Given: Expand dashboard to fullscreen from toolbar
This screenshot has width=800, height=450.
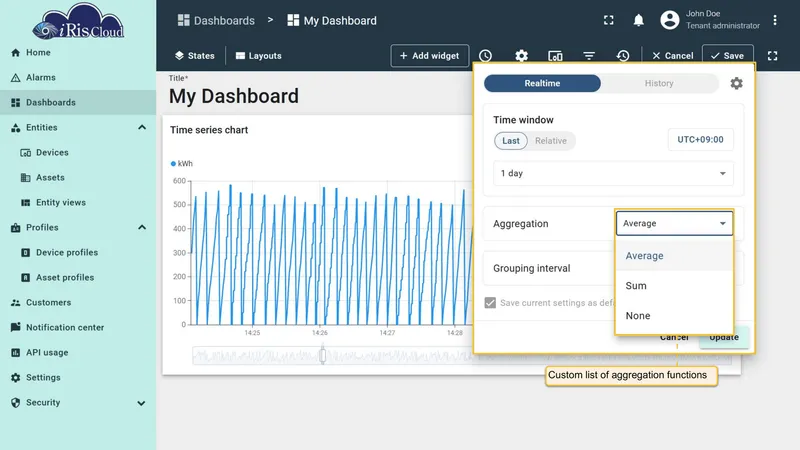Looking at the screenshot, I should tap(772, 56).
